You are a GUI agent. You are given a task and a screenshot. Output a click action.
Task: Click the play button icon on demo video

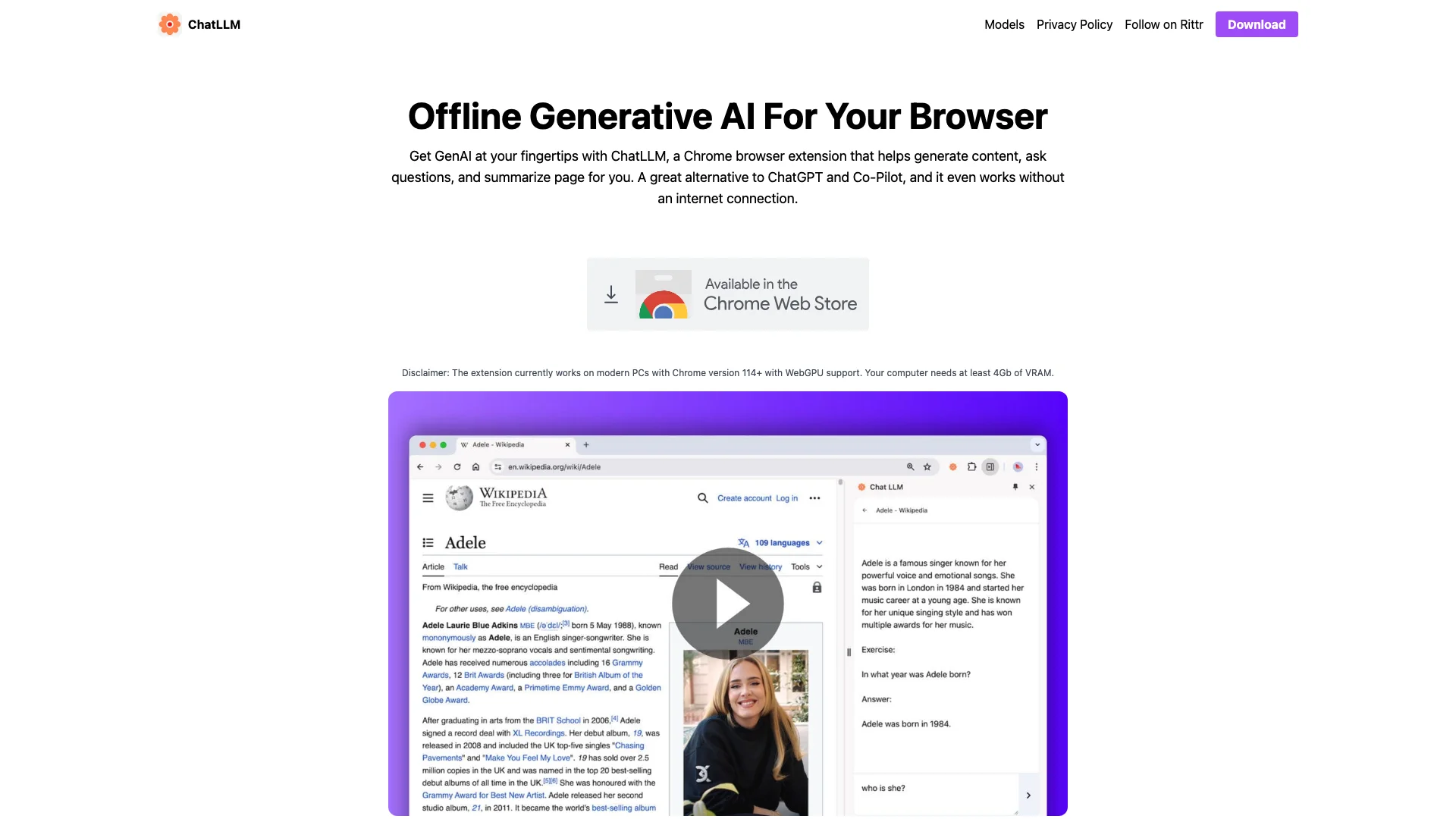728,601
